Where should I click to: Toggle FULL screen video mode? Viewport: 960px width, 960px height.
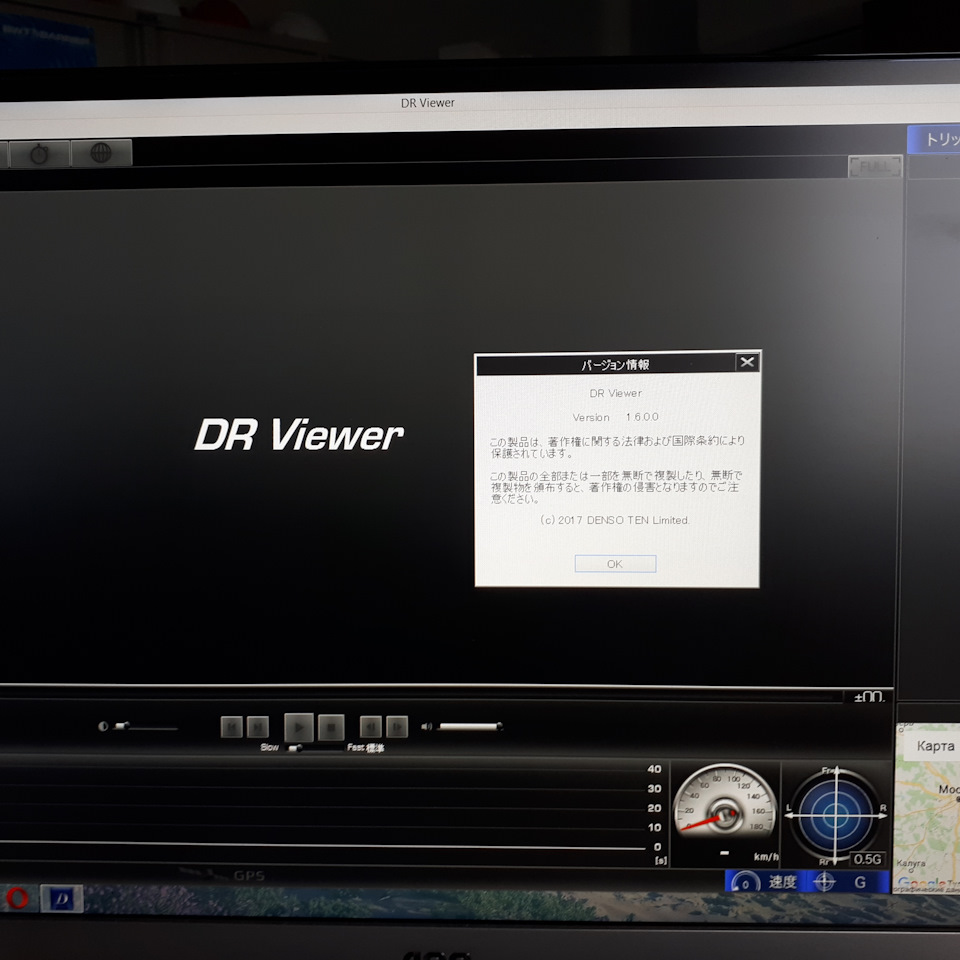pos(875,167)
